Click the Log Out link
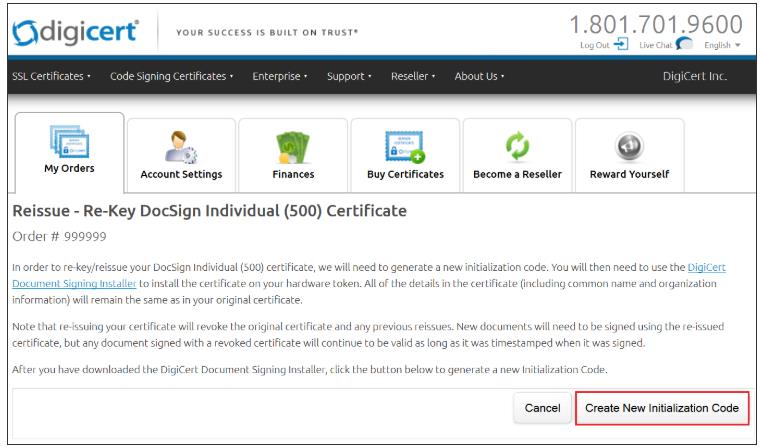This screenshot has height=447, width=761. (x=595, y=45)
